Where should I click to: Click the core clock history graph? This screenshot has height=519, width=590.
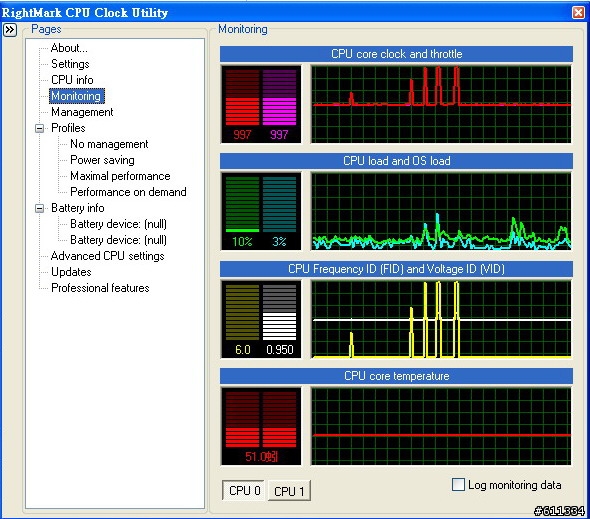(x=441, y=104)
